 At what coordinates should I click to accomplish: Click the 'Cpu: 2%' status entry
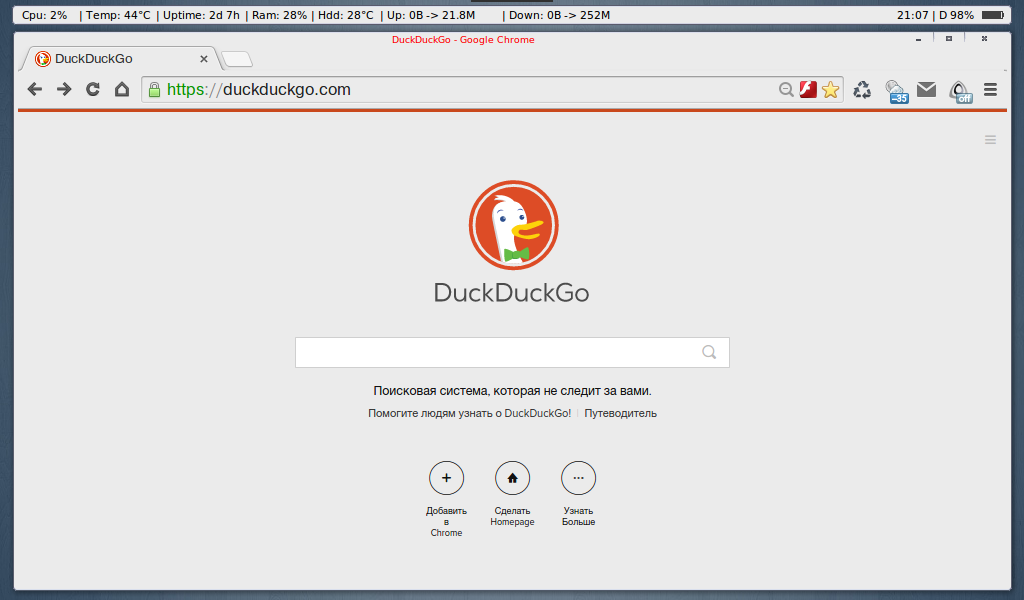click(x=44, y=15)
